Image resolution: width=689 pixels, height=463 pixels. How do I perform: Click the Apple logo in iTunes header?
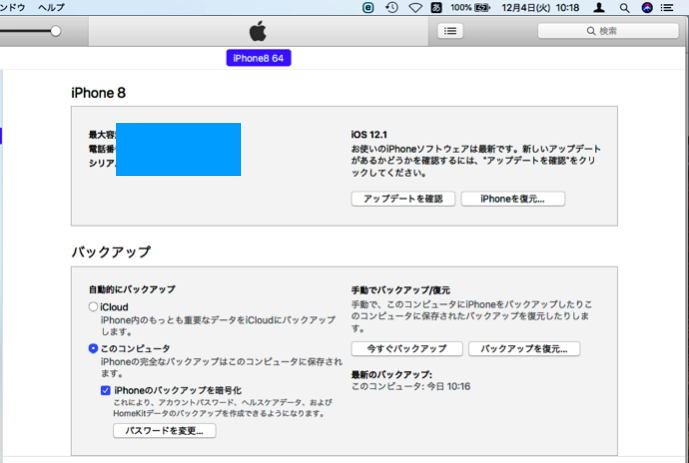pyautogui.click(x=258, y=31)
